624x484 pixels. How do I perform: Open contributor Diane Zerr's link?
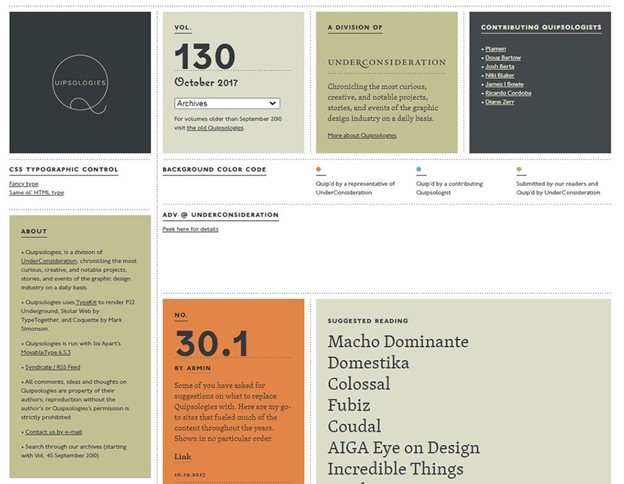coord(499,101)
